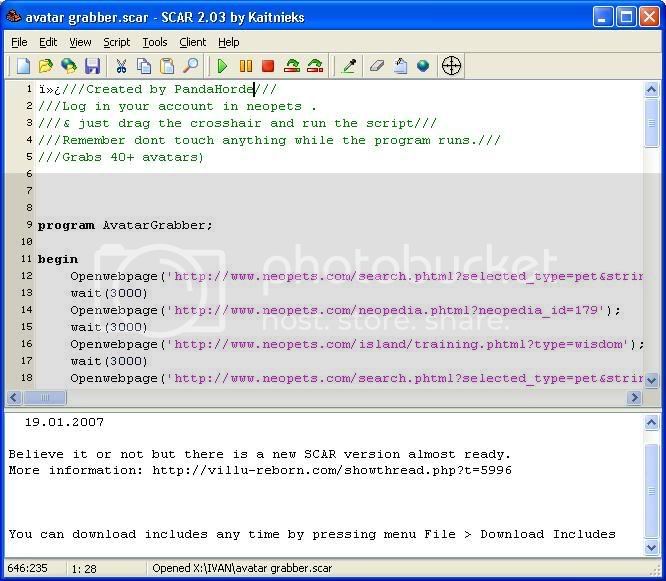Open the File menu
This screenshot has height=581, width=666.
click(20, 42)
